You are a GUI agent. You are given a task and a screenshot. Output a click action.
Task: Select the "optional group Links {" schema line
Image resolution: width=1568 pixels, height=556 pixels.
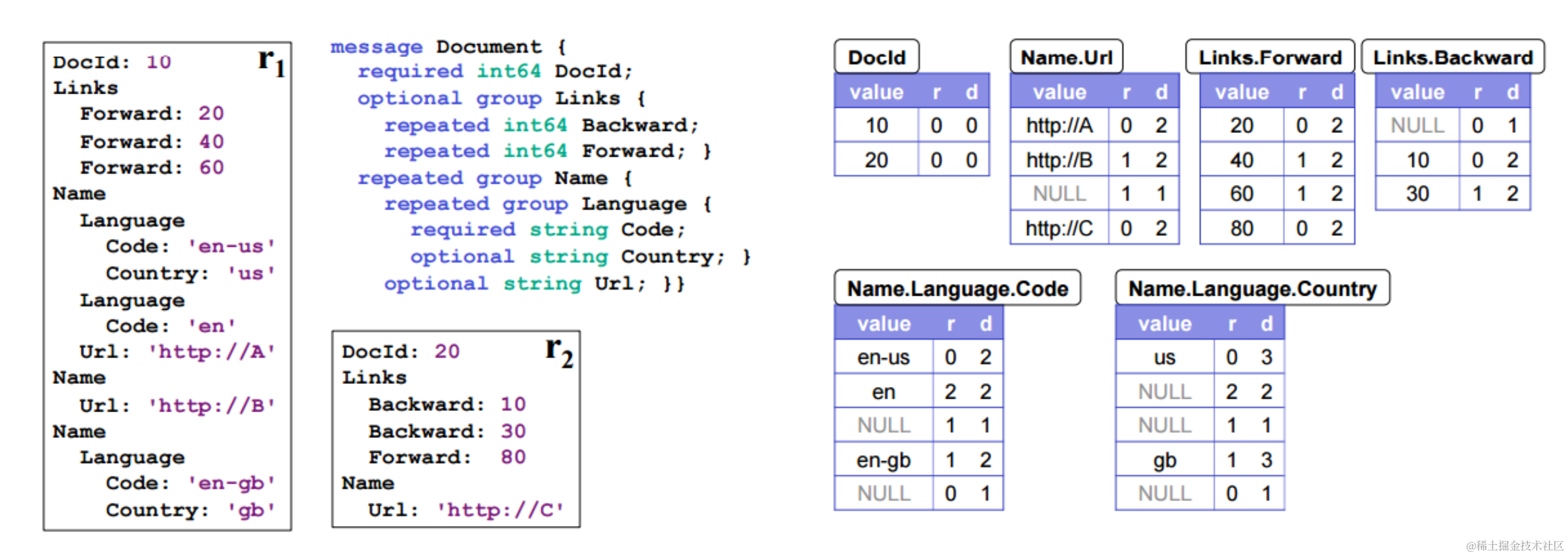[502, 99]
